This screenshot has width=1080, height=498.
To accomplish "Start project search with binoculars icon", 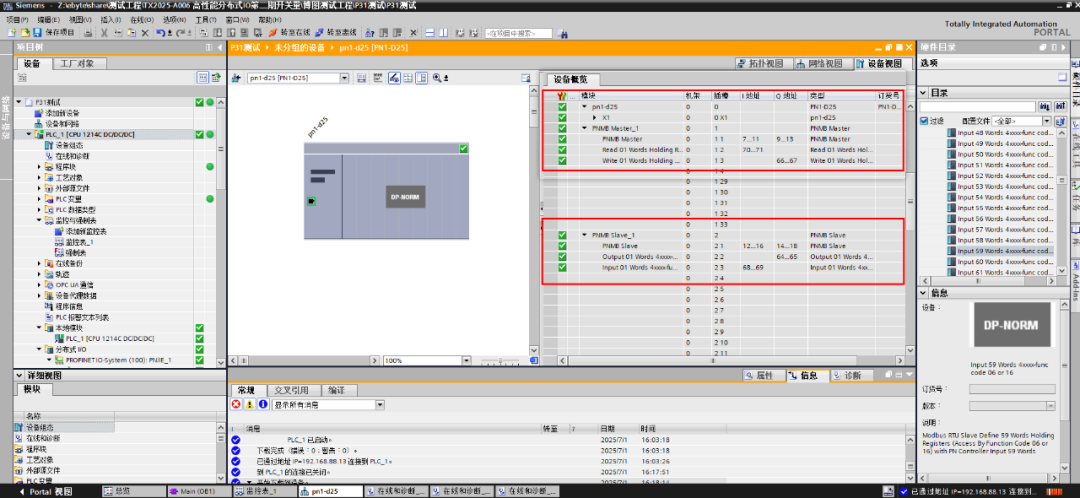I will [563, 32].
